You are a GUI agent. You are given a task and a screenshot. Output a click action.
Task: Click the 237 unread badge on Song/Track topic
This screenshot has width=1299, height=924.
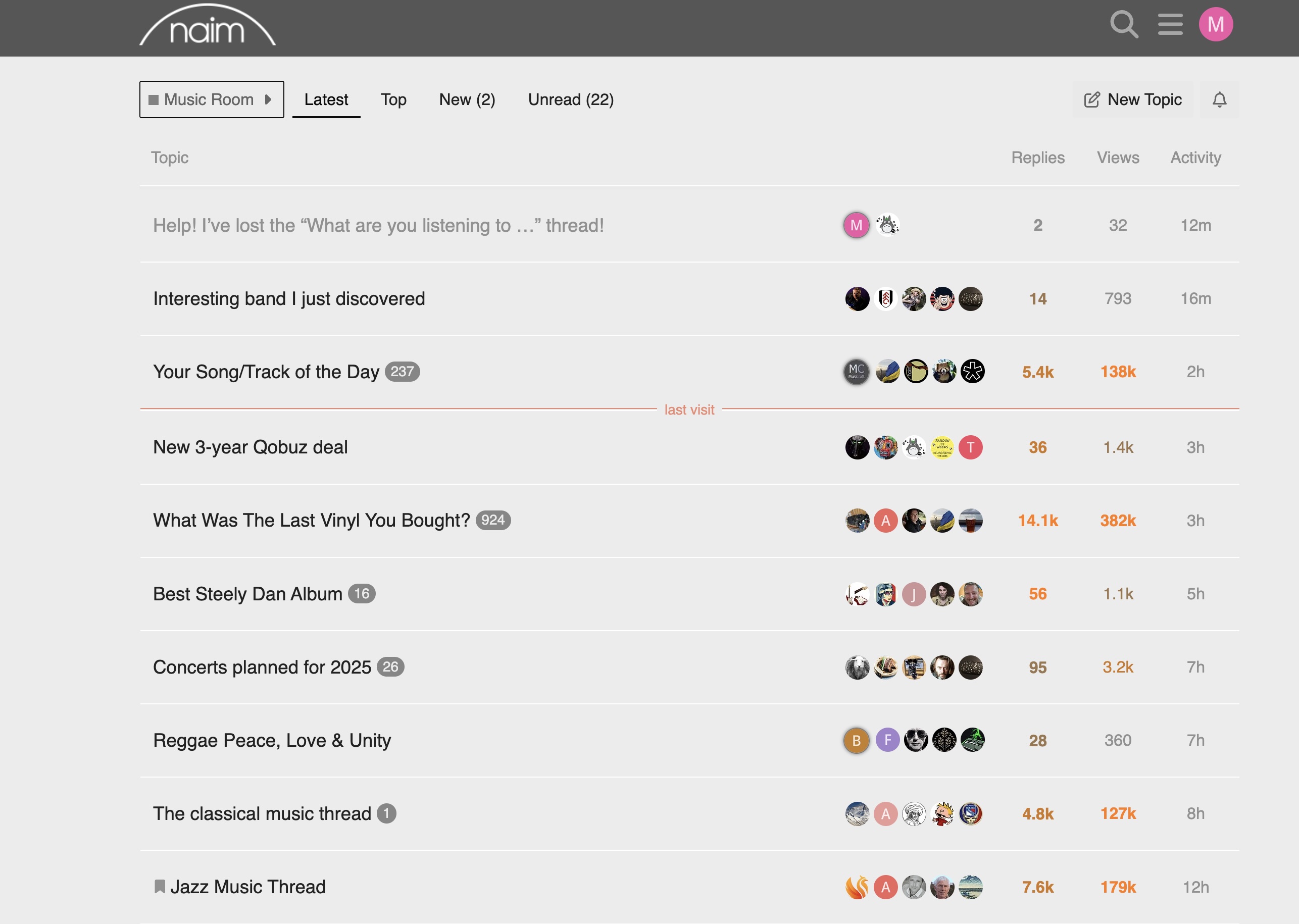tap(402, 372)
